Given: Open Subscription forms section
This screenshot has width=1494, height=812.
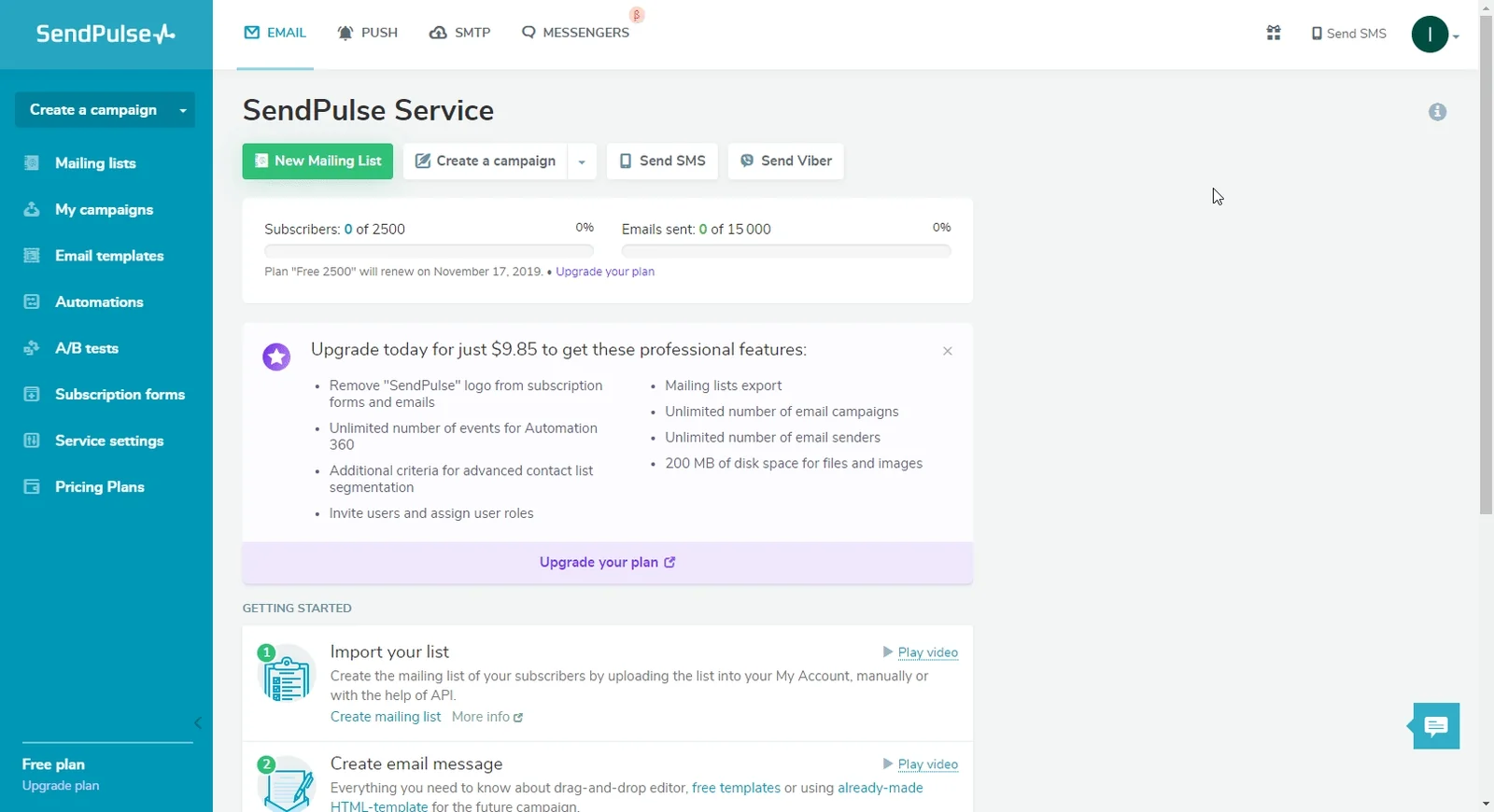Looking at the screenshot, I should pos(120,395).
